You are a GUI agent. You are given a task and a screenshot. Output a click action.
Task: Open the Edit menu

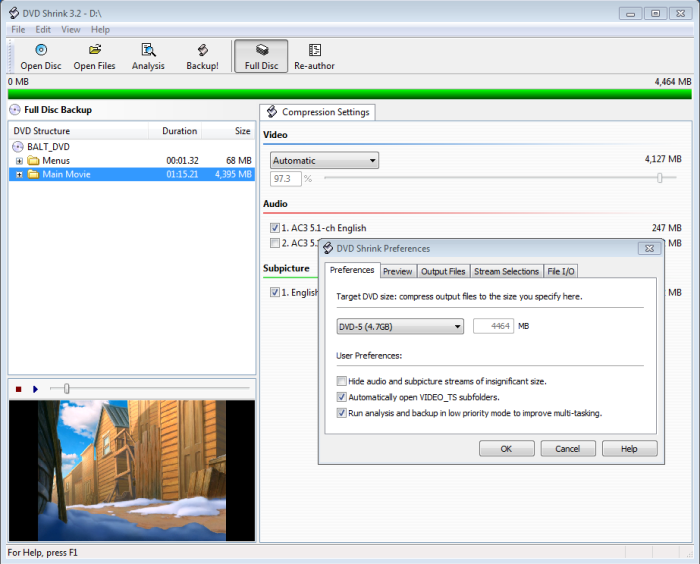point(43,29)
